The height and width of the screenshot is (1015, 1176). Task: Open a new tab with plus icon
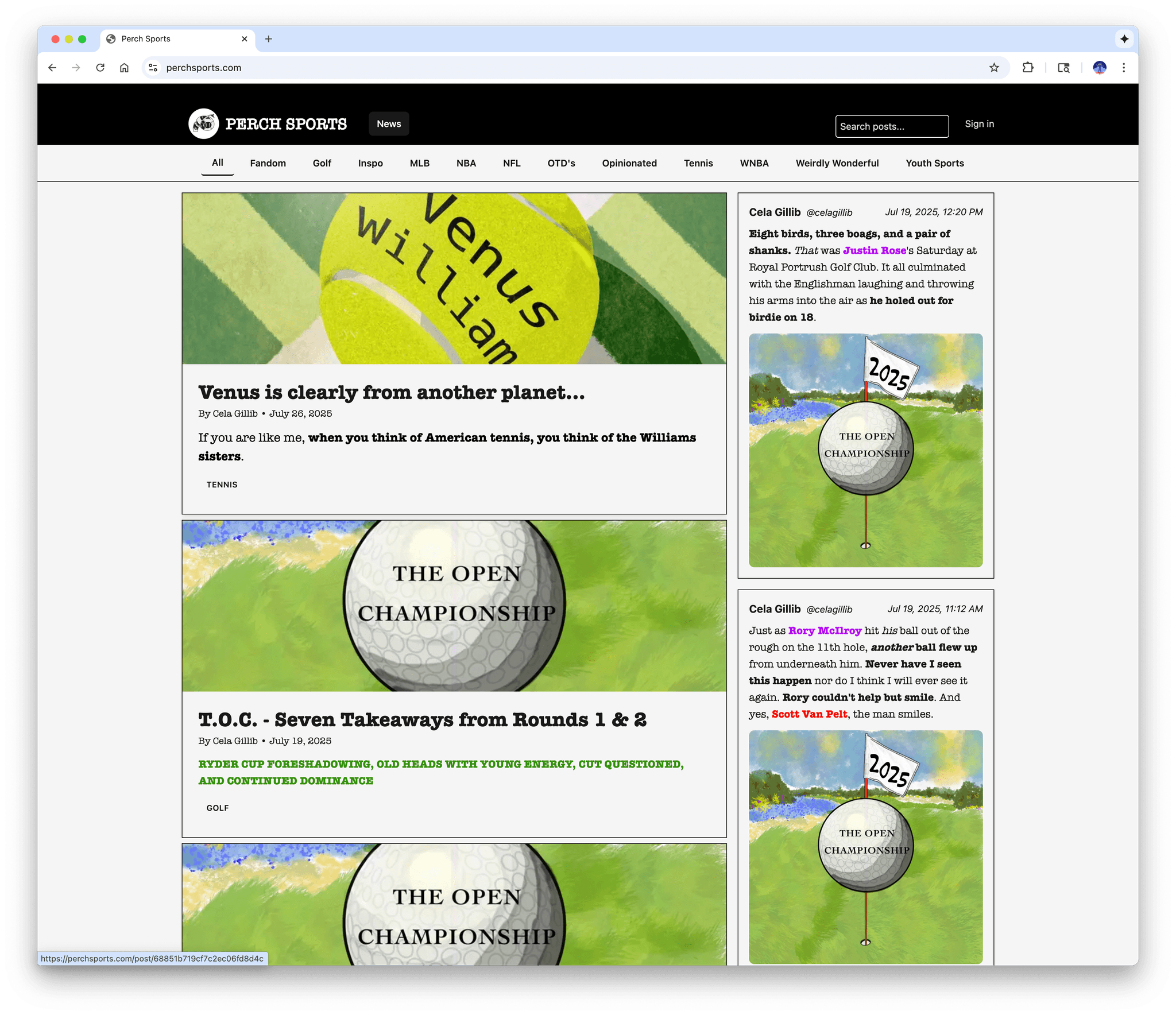(x=268, y=39)
